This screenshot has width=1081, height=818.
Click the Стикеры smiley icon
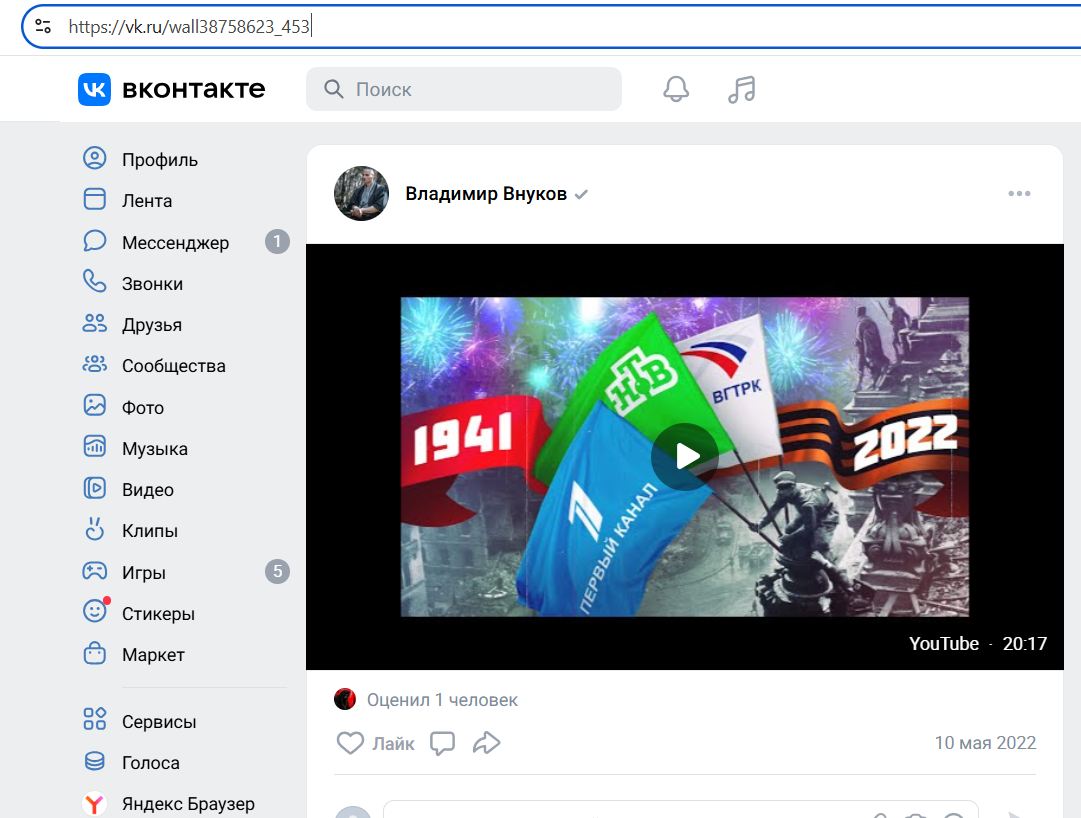(94, 611)
